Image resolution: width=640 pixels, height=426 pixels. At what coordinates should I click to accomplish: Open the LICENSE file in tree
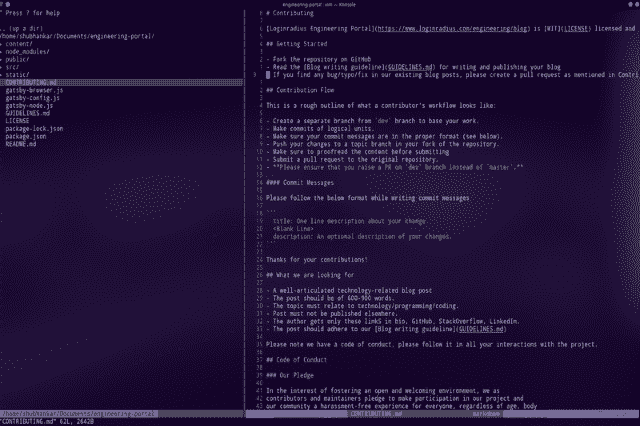17,121
